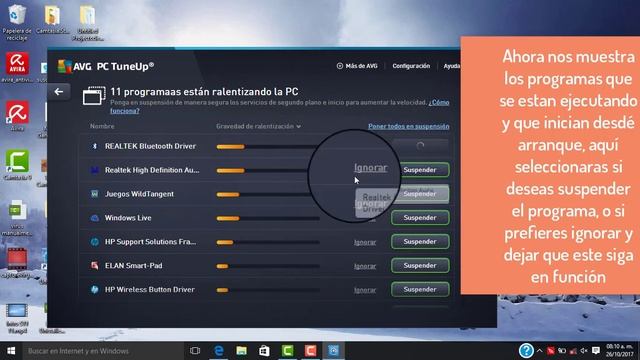Screen dimensions: 640x360
Task: Ignore HP Support Solutions Framework
Action: click(x=365, y=242)
